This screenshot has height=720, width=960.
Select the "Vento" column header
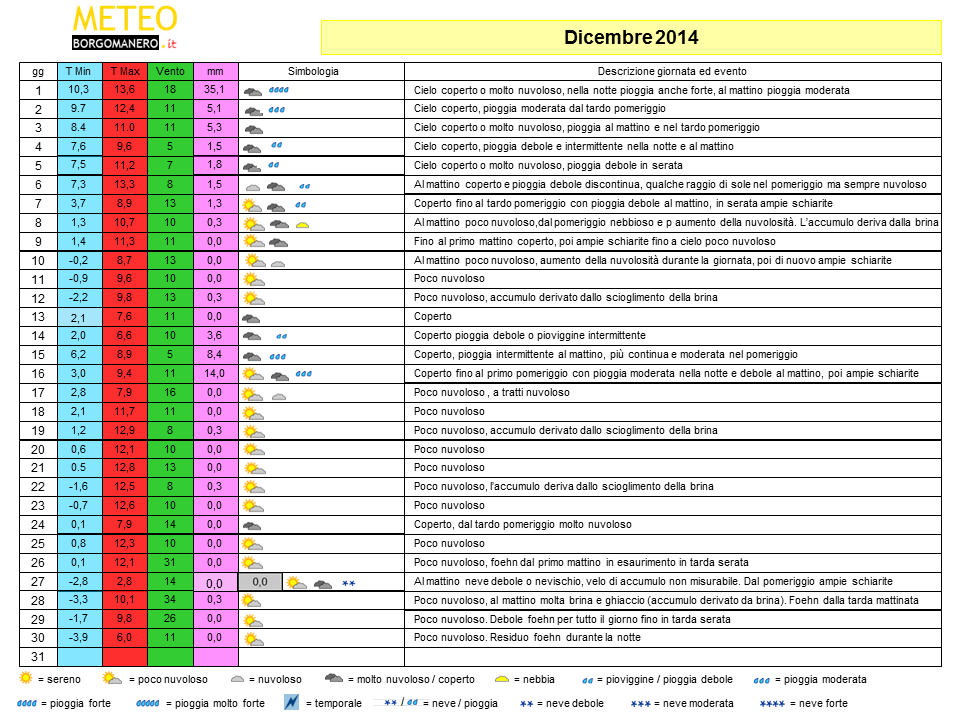point(170,71)
